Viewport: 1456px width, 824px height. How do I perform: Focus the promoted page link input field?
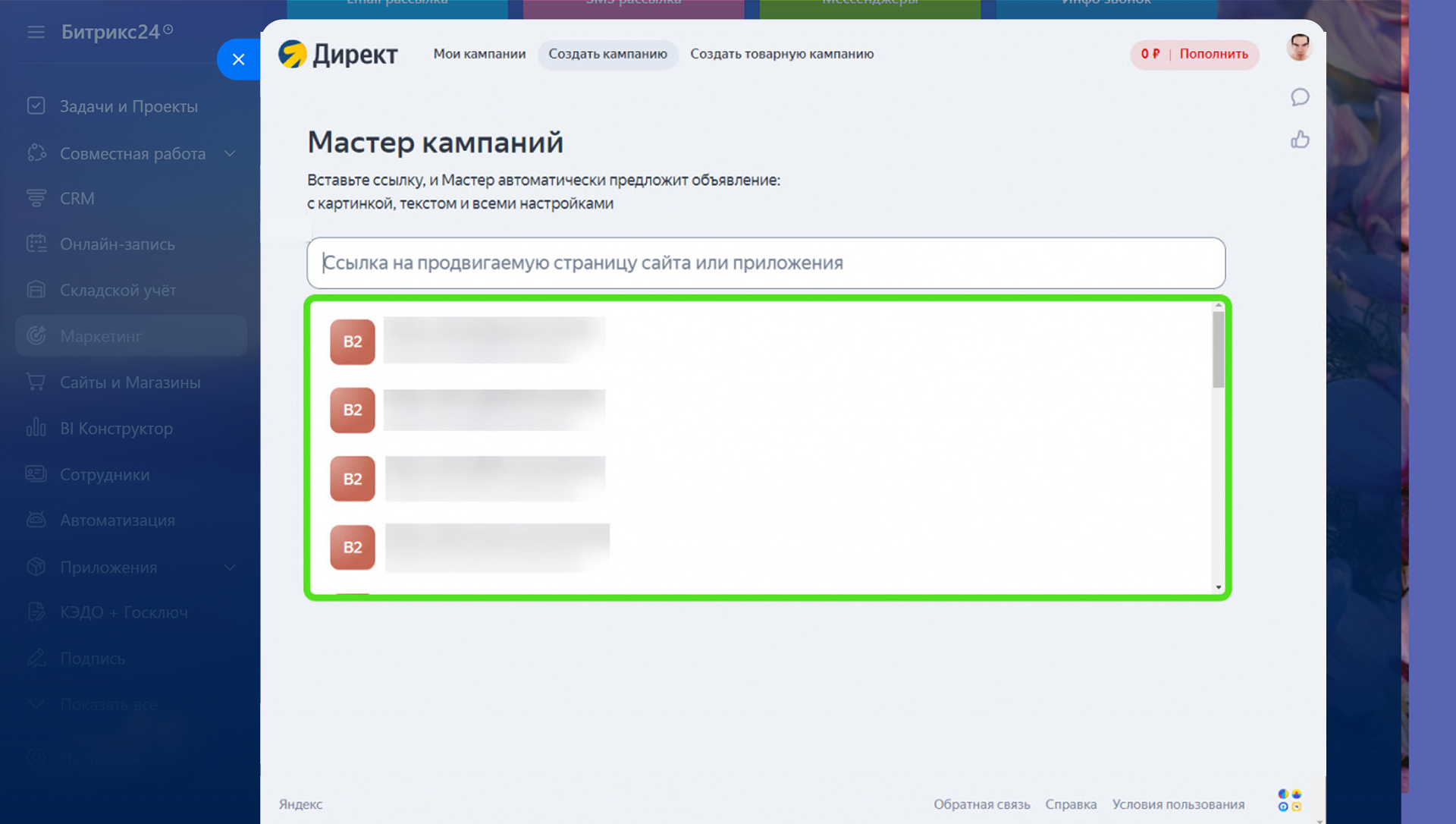pos(766,263)
